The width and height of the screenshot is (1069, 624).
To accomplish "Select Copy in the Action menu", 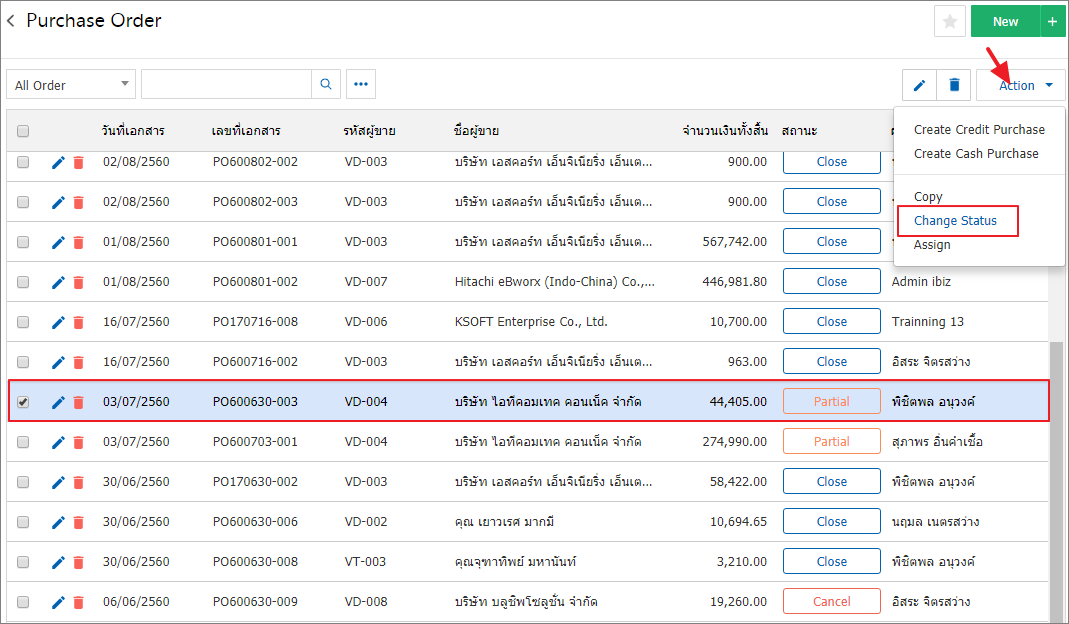I will [x=928, y=196].
